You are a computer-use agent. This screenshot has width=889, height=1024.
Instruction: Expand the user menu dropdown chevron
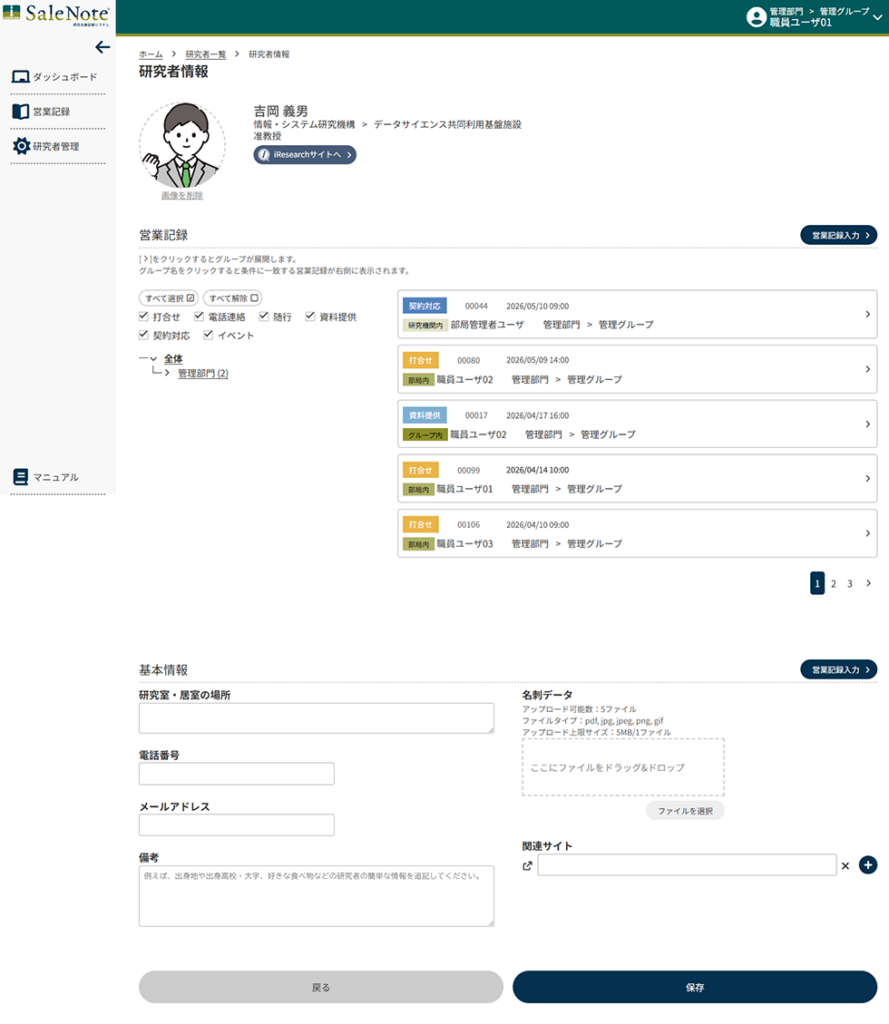pyautogui.click(x=877, y=17)
